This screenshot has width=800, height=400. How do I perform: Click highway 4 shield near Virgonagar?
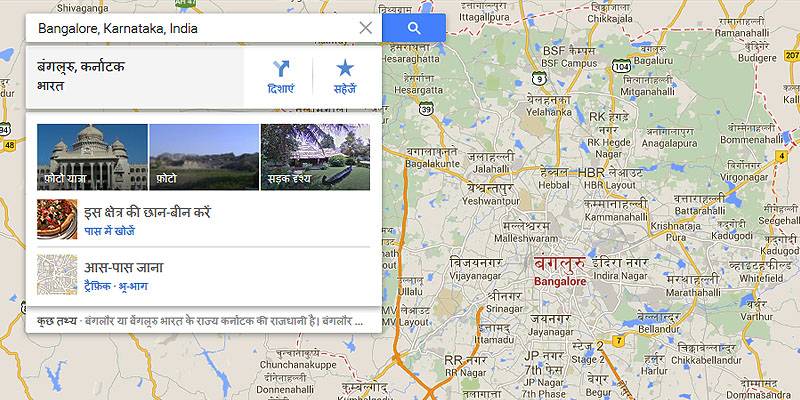(781, 156)
